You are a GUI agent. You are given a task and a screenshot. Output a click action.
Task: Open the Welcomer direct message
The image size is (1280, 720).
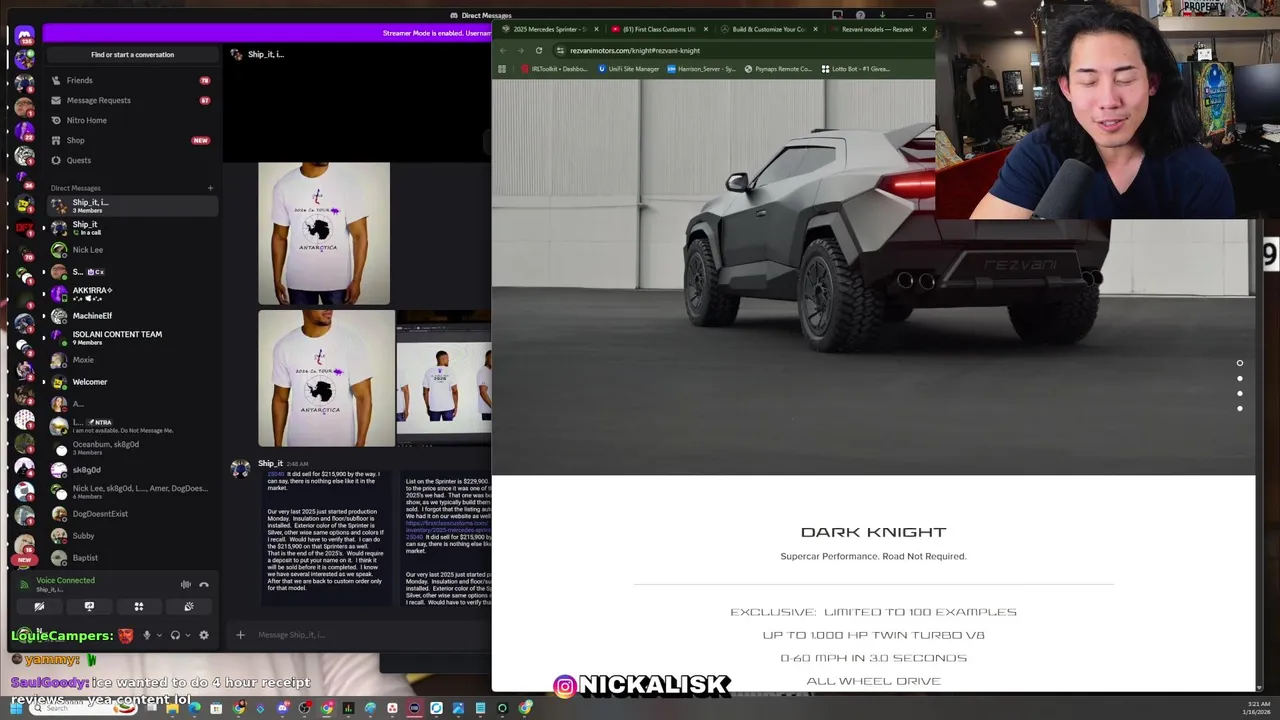(132, 382)
